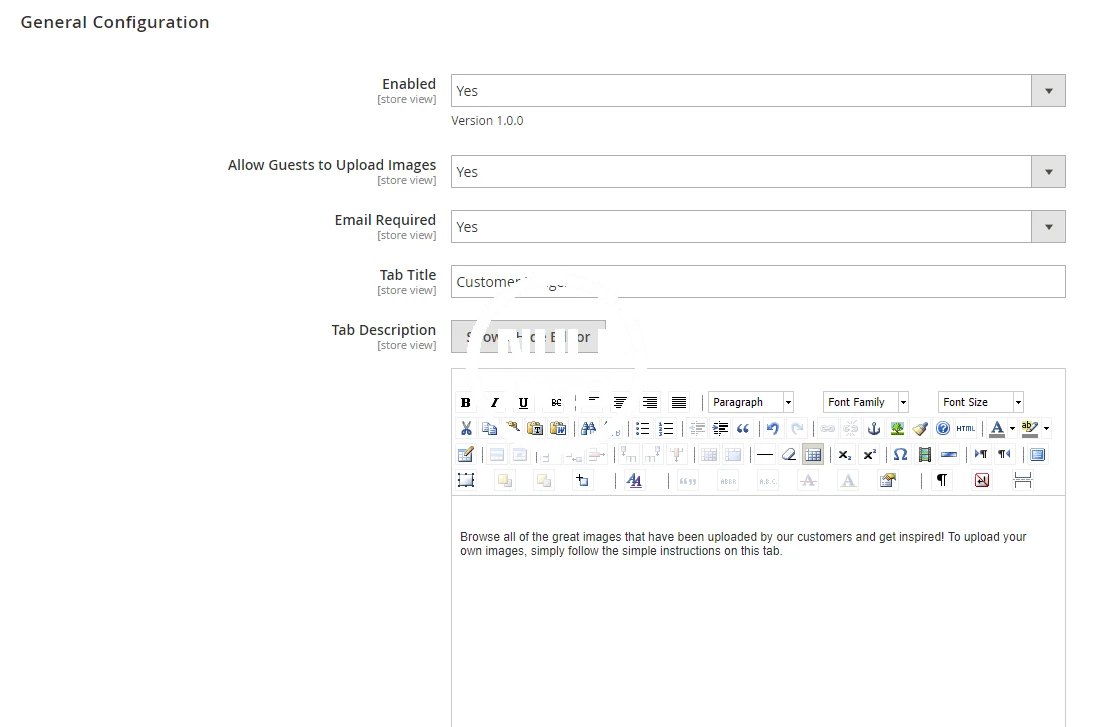Click the cut scissors icon
Image resolution: width=1114 pixels, height=727 pixels.
pos(466,429)
